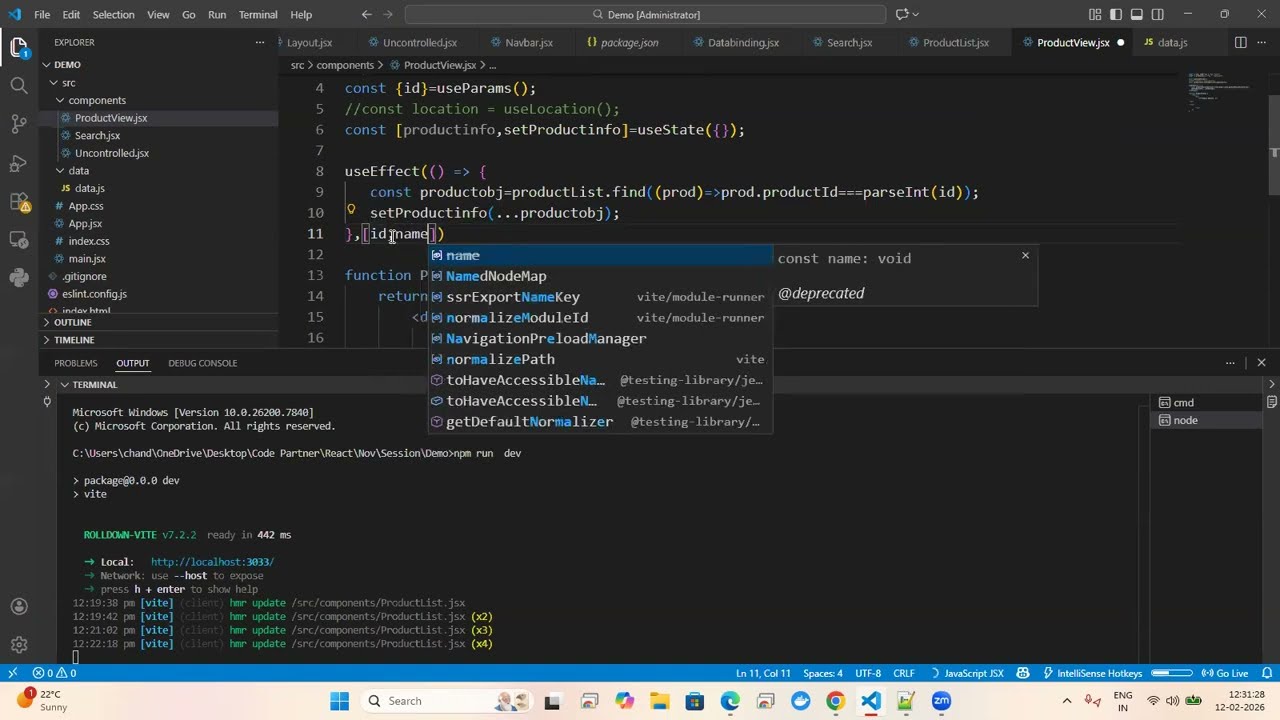
Task: Collapse the TERMINAL section
Action: click(95, 384)
